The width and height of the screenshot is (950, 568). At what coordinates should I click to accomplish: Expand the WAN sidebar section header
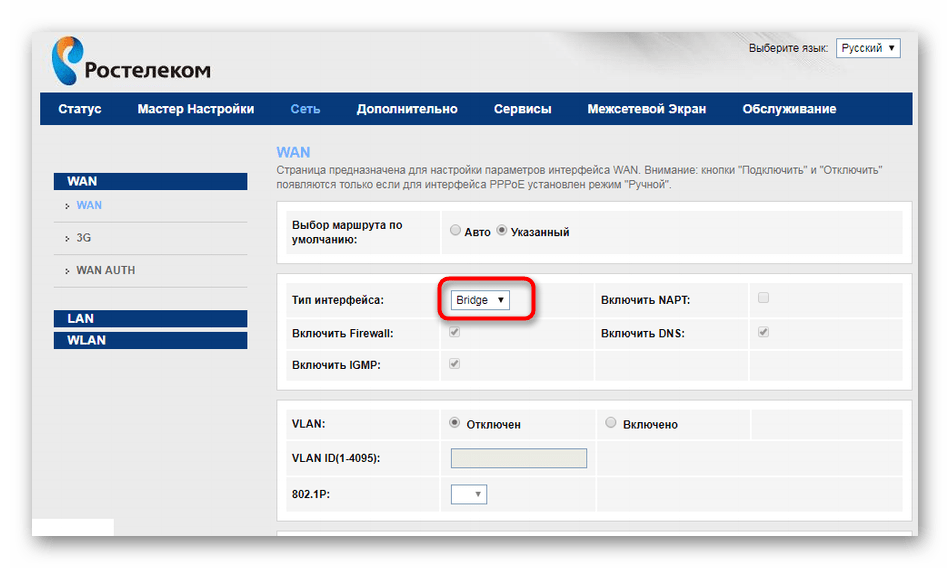click(x=150, y=181)
